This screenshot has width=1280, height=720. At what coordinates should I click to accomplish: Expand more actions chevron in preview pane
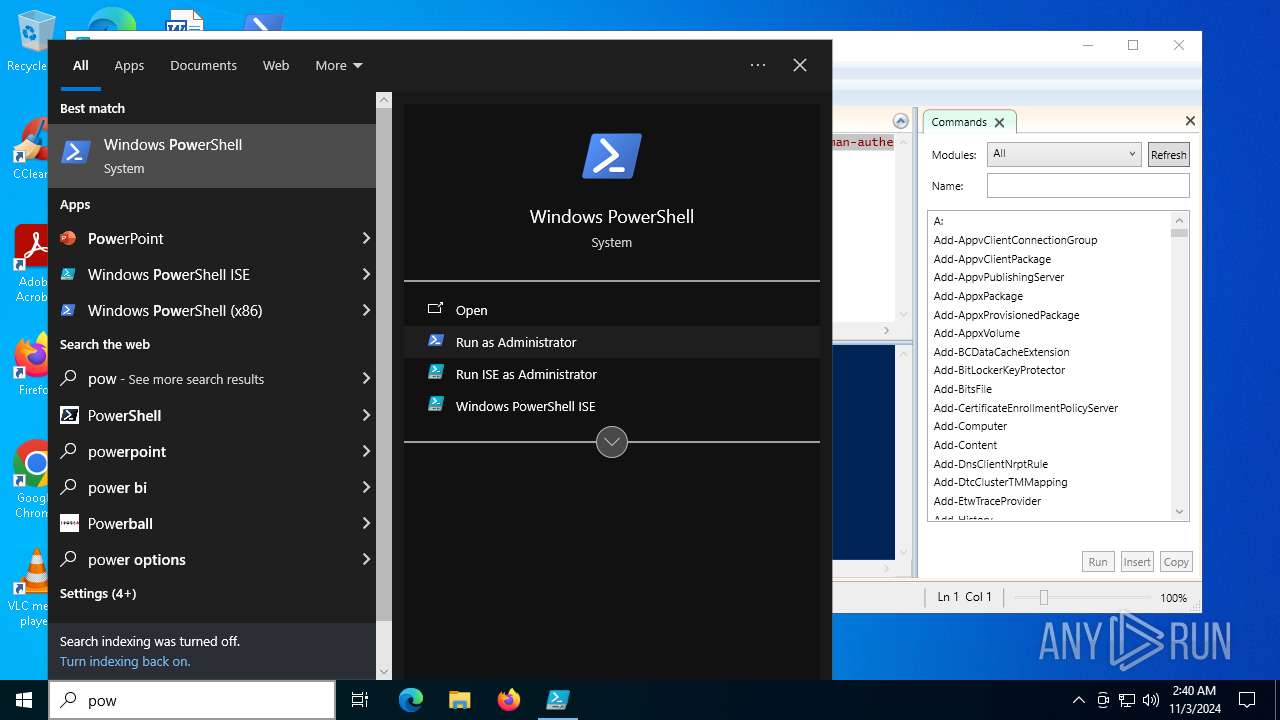(611, 442)
